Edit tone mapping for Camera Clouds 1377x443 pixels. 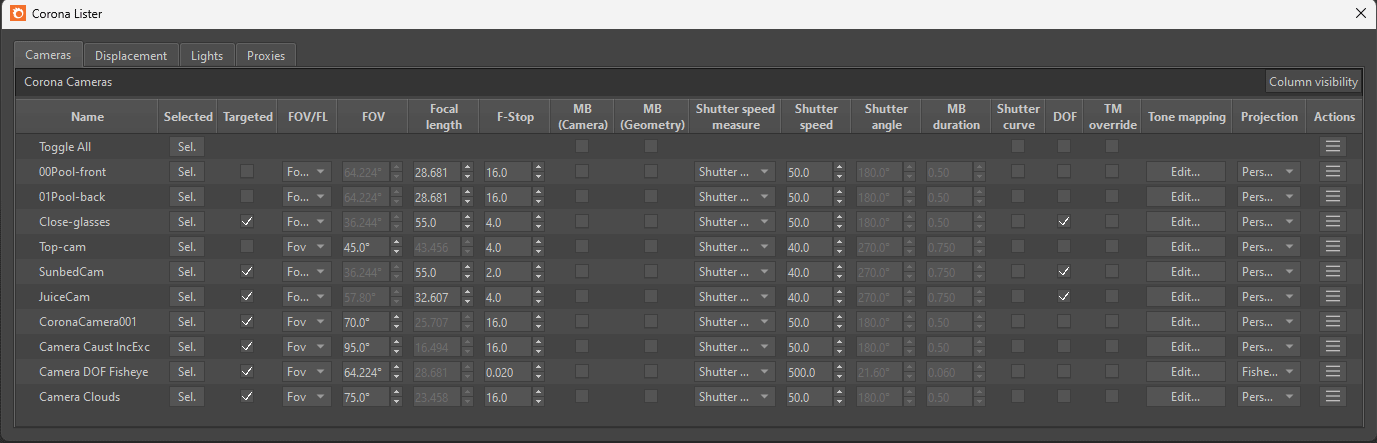point(1185,397)
